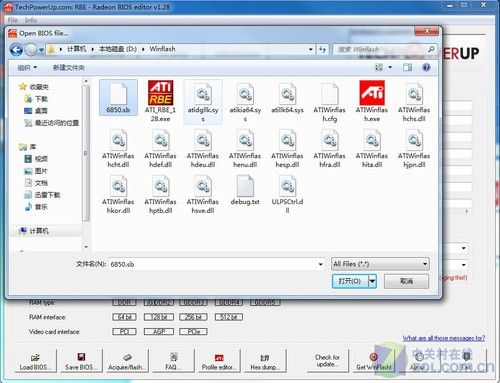Open Profile editor in RBE
The image size is (500, 383).
click(218, 361)
